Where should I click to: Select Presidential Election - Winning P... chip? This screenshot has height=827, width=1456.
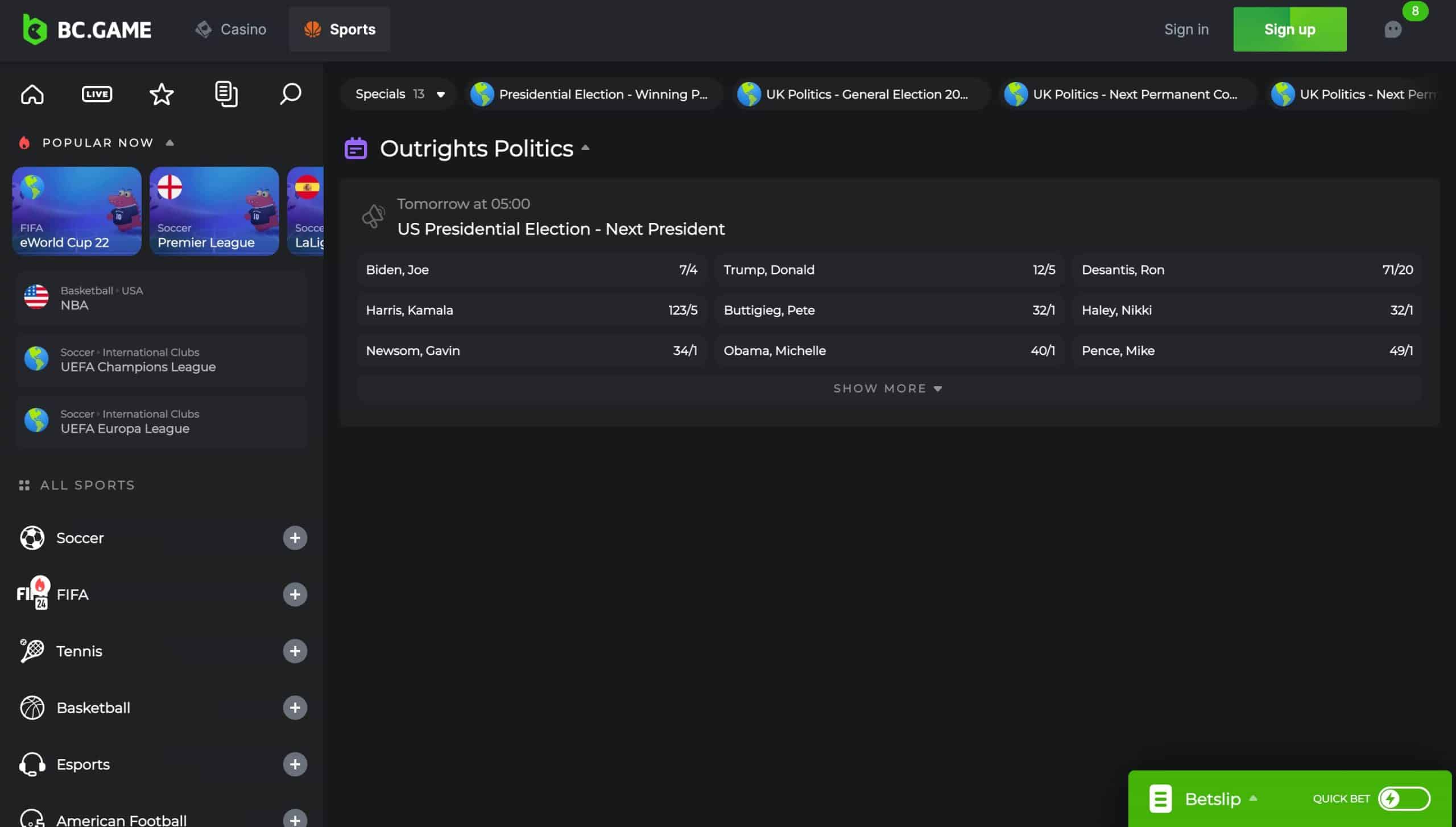coord(594,94)
